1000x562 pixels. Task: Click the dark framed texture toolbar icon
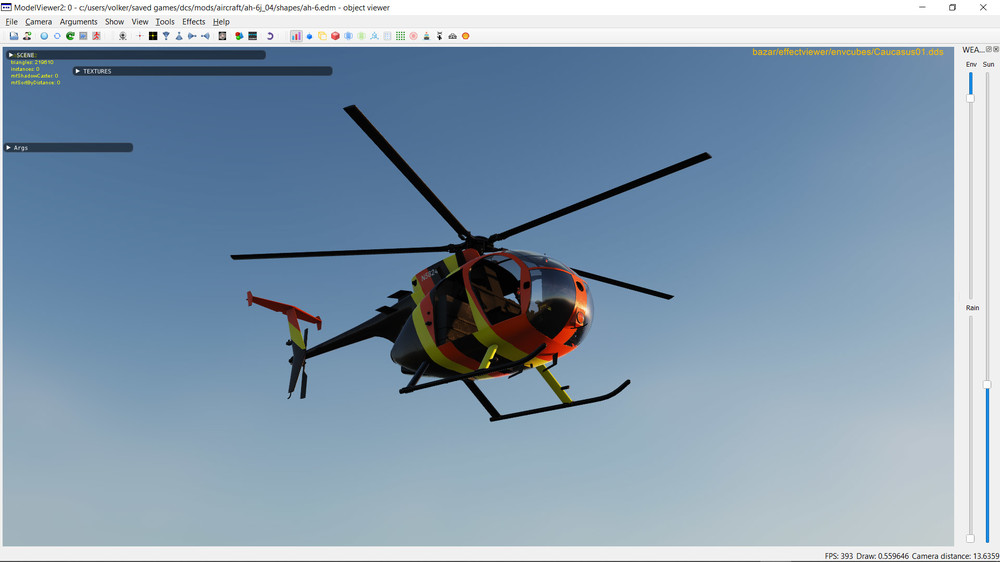click(222, 36)
